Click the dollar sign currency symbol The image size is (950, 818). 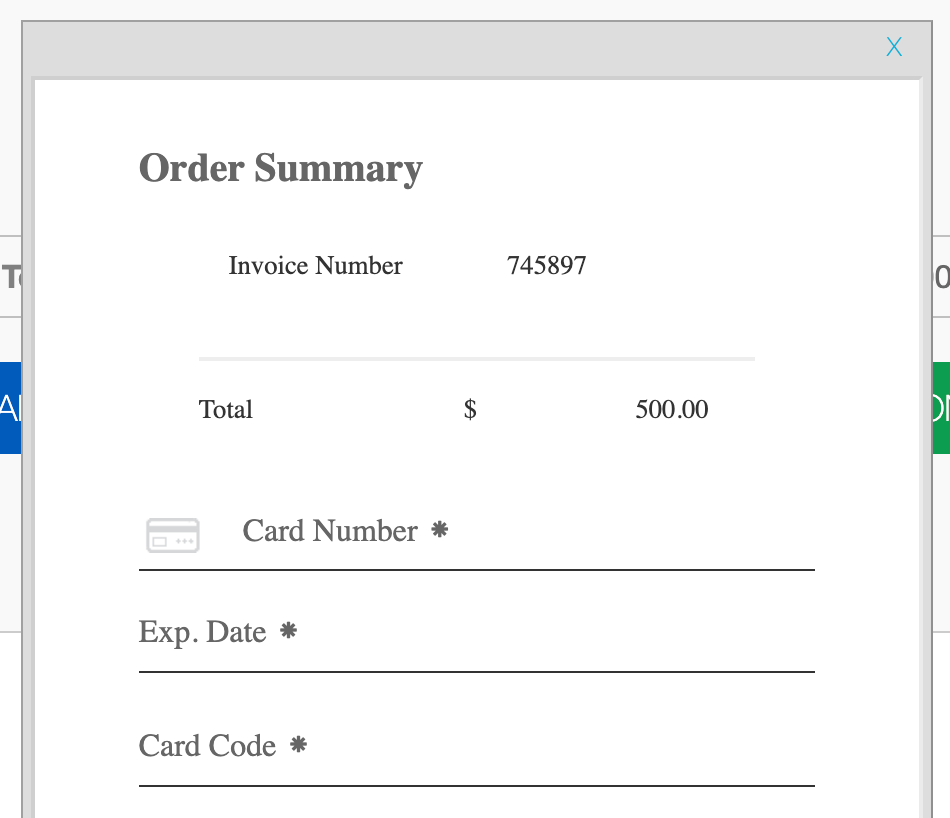pos(470,410)
